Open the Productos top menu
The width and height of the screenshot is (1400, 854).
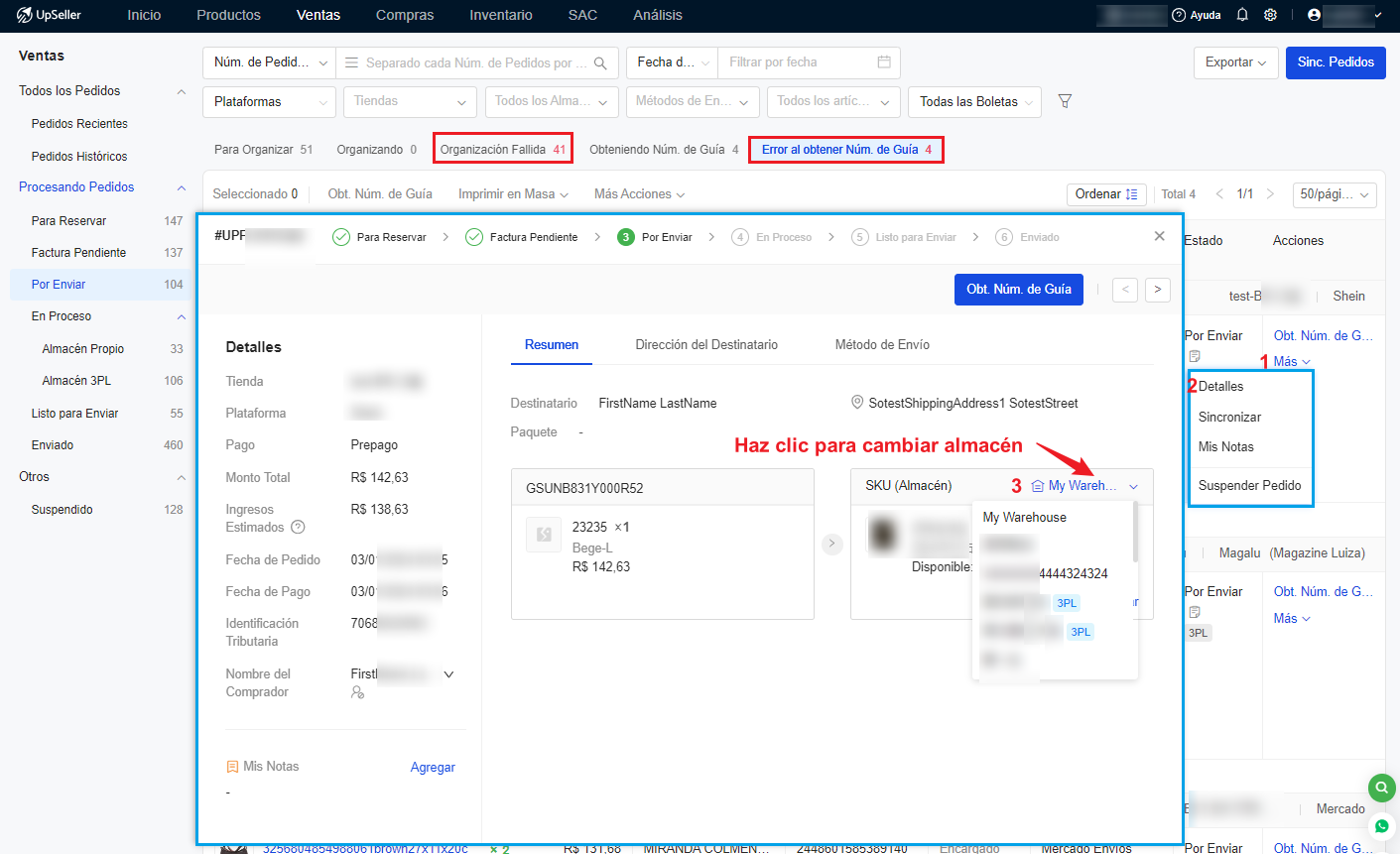[228, 15]
